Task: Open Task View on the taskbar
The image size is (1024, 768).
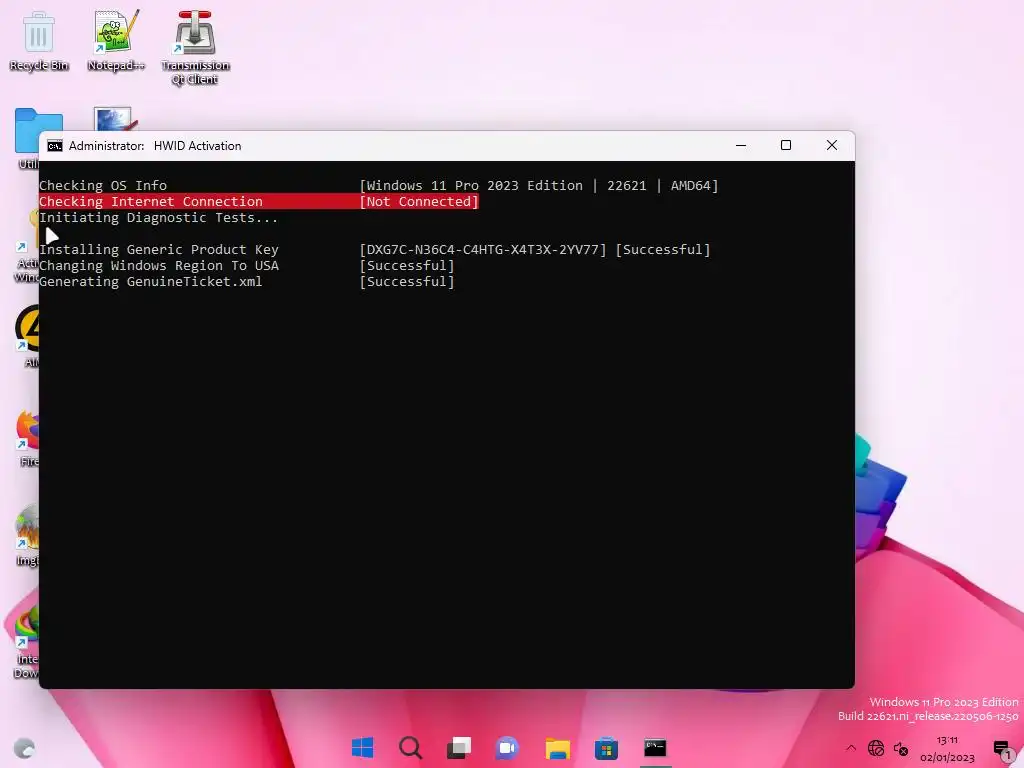Action: click(x=458, y=747)
